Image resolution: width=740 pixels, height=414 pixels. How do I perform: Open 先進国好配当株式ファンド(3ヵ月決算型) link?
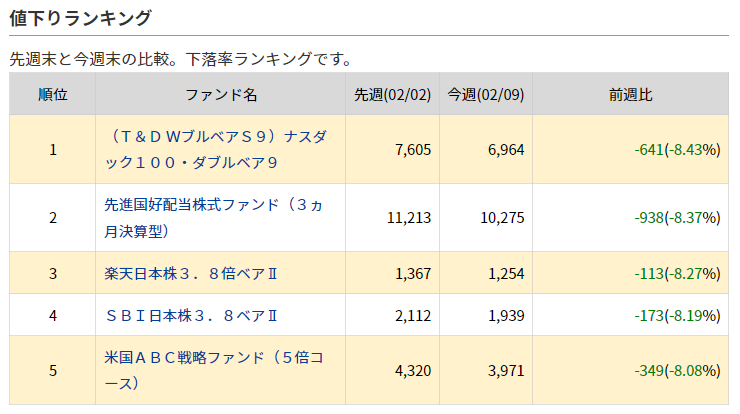(213, 218)
